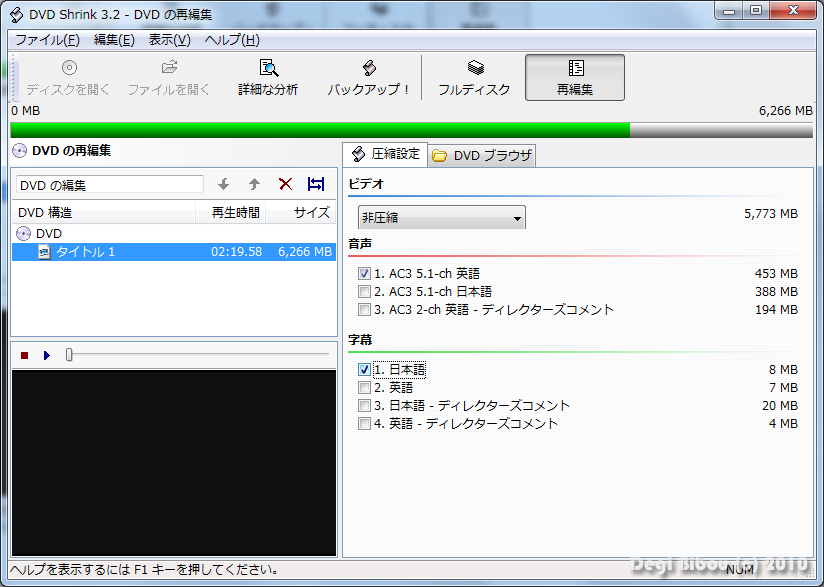Sort by the サイズ column header
824x587 pixels.
(301, 212)
